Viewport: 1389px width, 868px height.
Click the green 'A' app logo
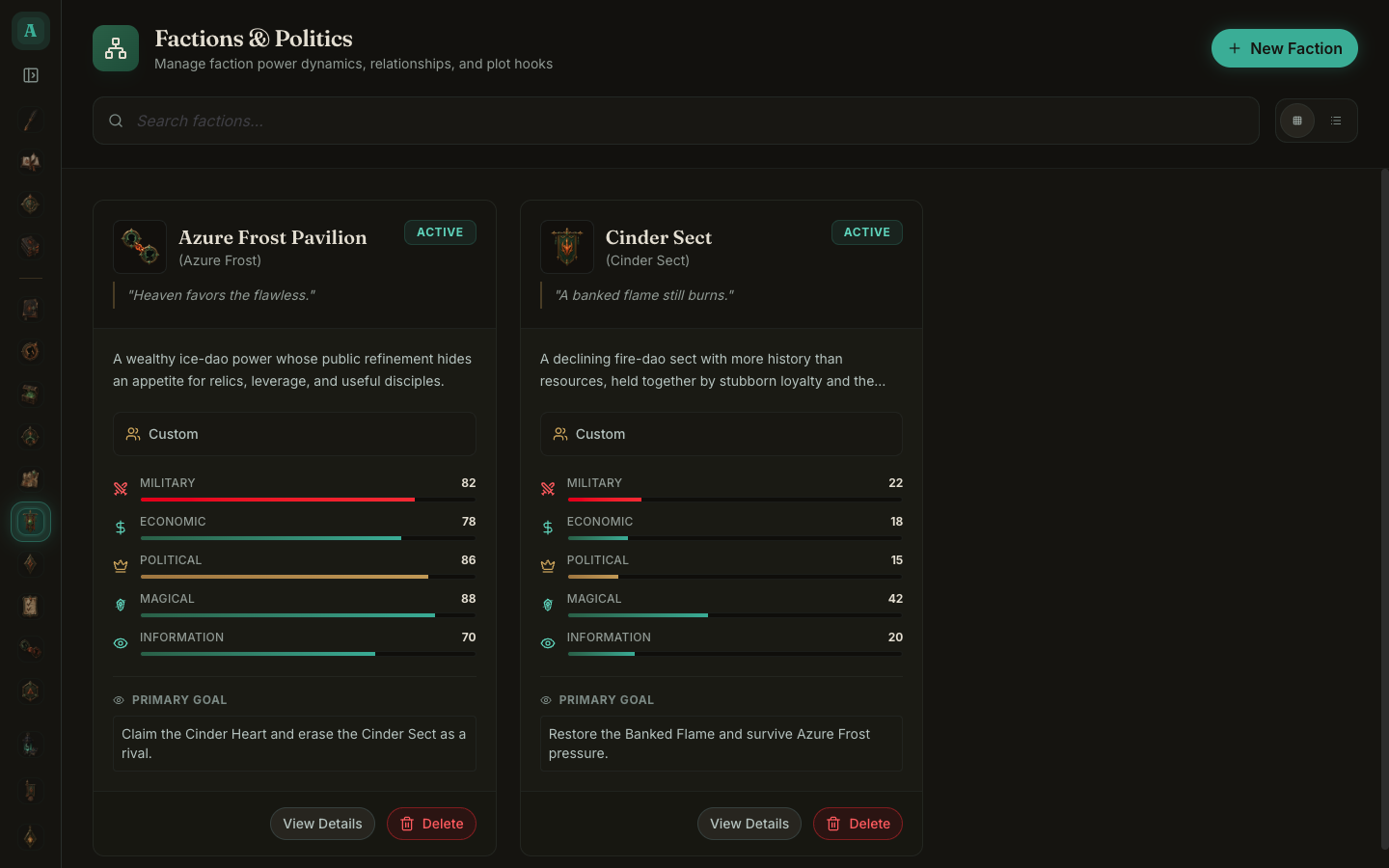(x=30, y=31)
